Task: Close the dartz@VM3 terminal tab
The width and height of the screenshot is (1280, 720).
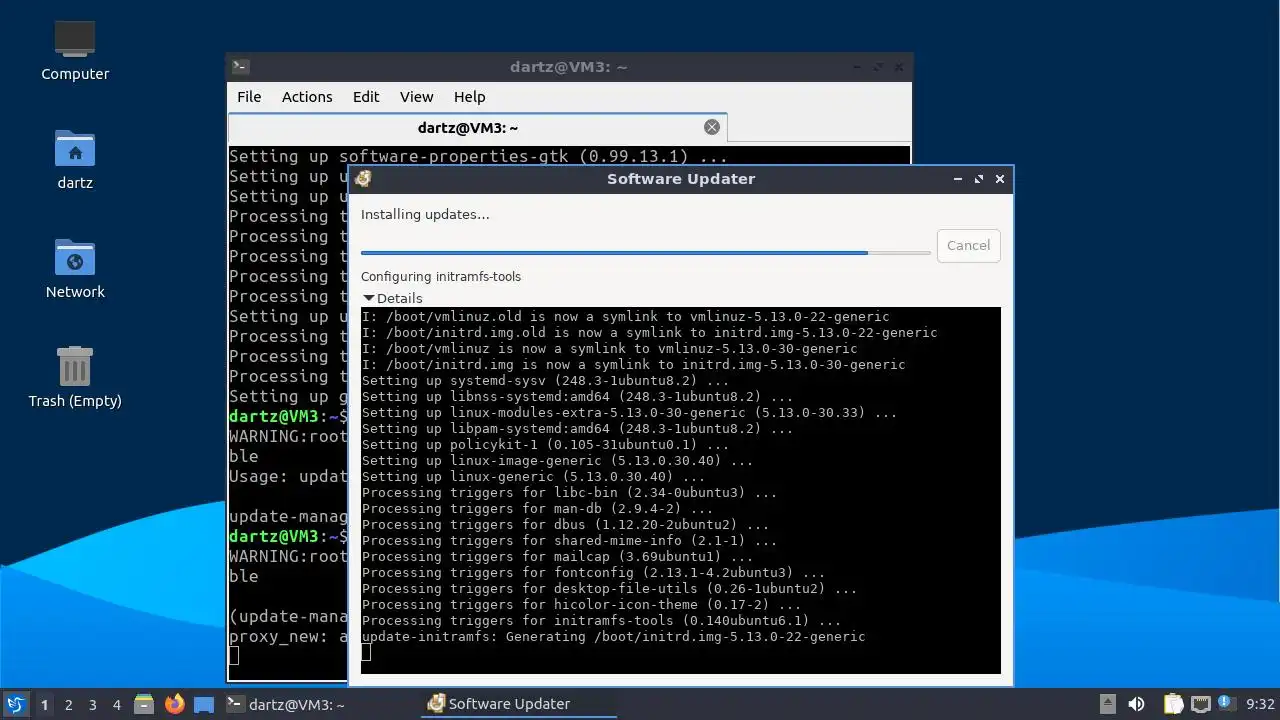Action: click(x=712, y=127)
